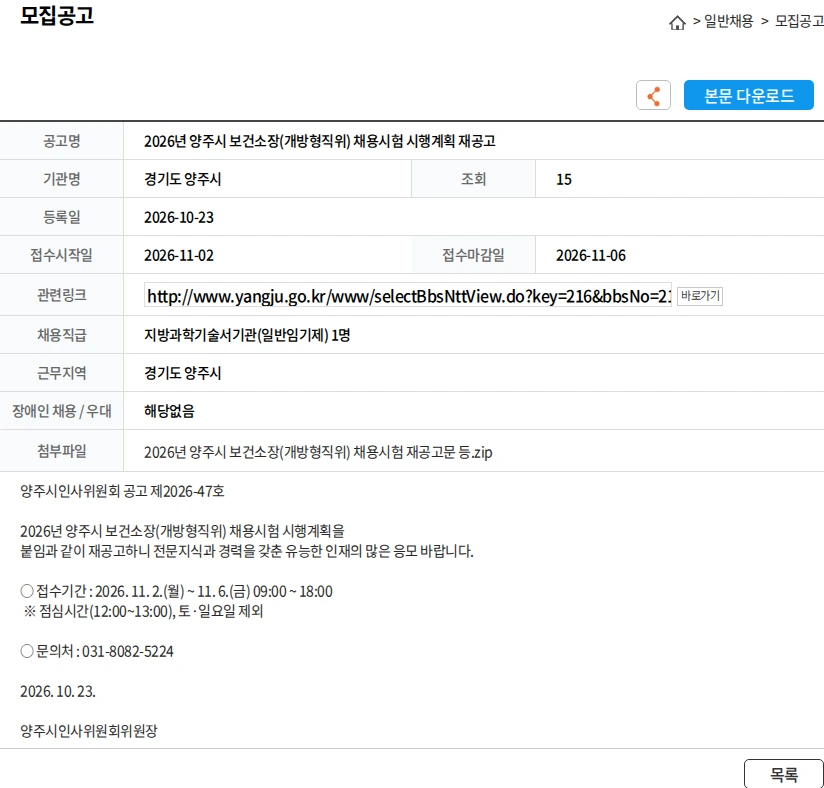Click the 기관명 value 경기도 양주시
Viewport: 824px width, 788px height.
182,179
